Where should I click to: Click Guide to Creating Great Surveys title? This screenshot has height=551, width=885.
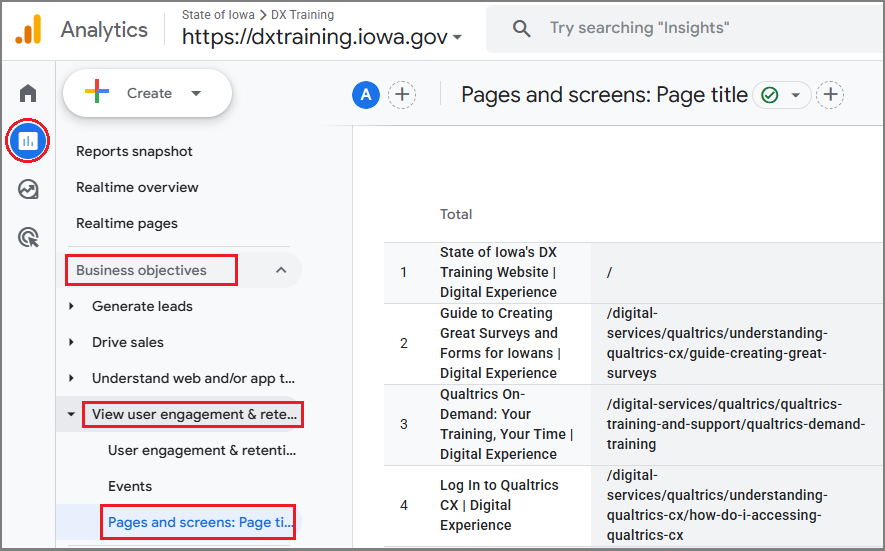500,343
